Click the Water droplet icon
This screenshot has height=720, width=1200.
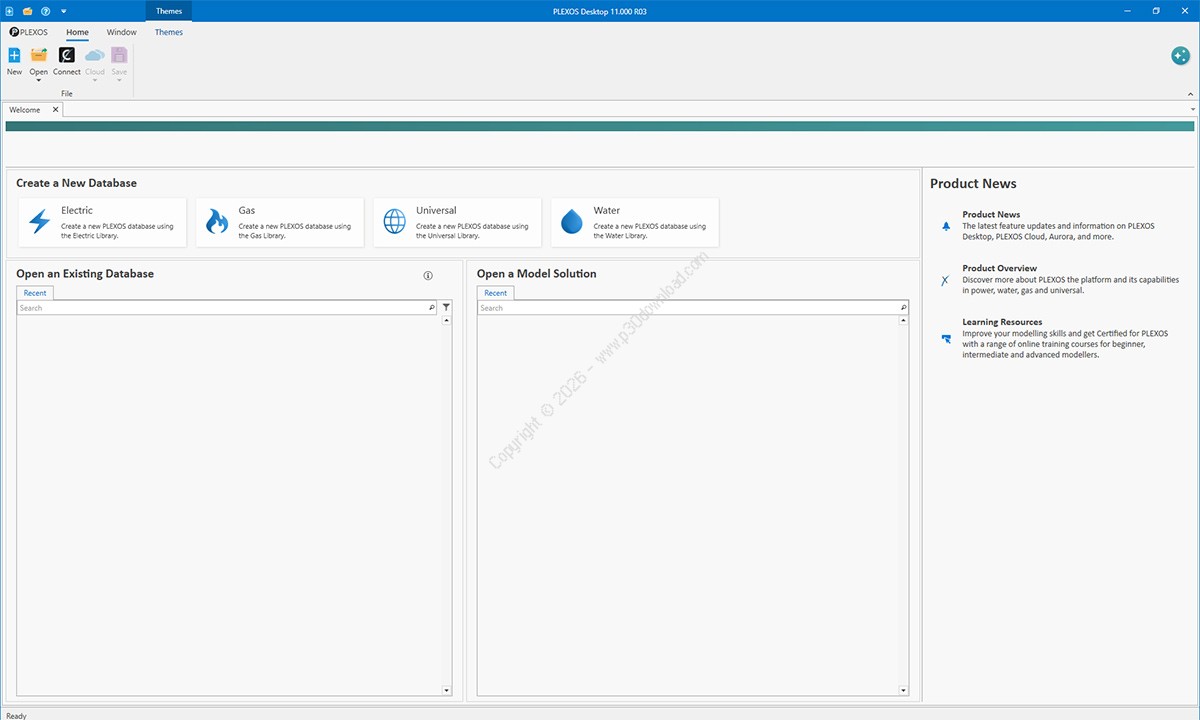572,221
